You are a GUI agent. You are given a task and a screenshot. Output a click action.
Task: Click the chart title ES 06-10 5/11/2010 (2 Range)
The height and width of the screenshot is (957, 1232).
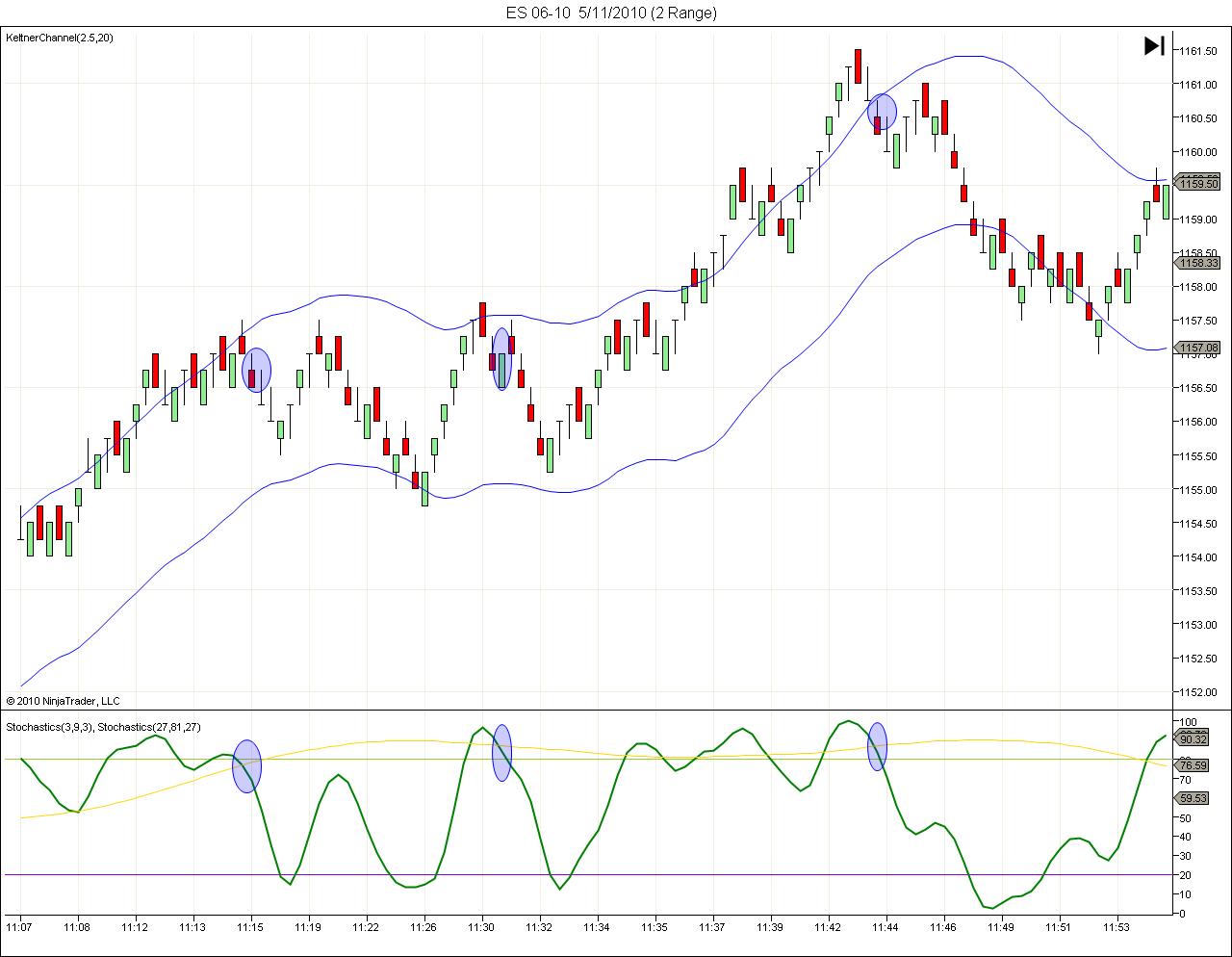(612, 13)
